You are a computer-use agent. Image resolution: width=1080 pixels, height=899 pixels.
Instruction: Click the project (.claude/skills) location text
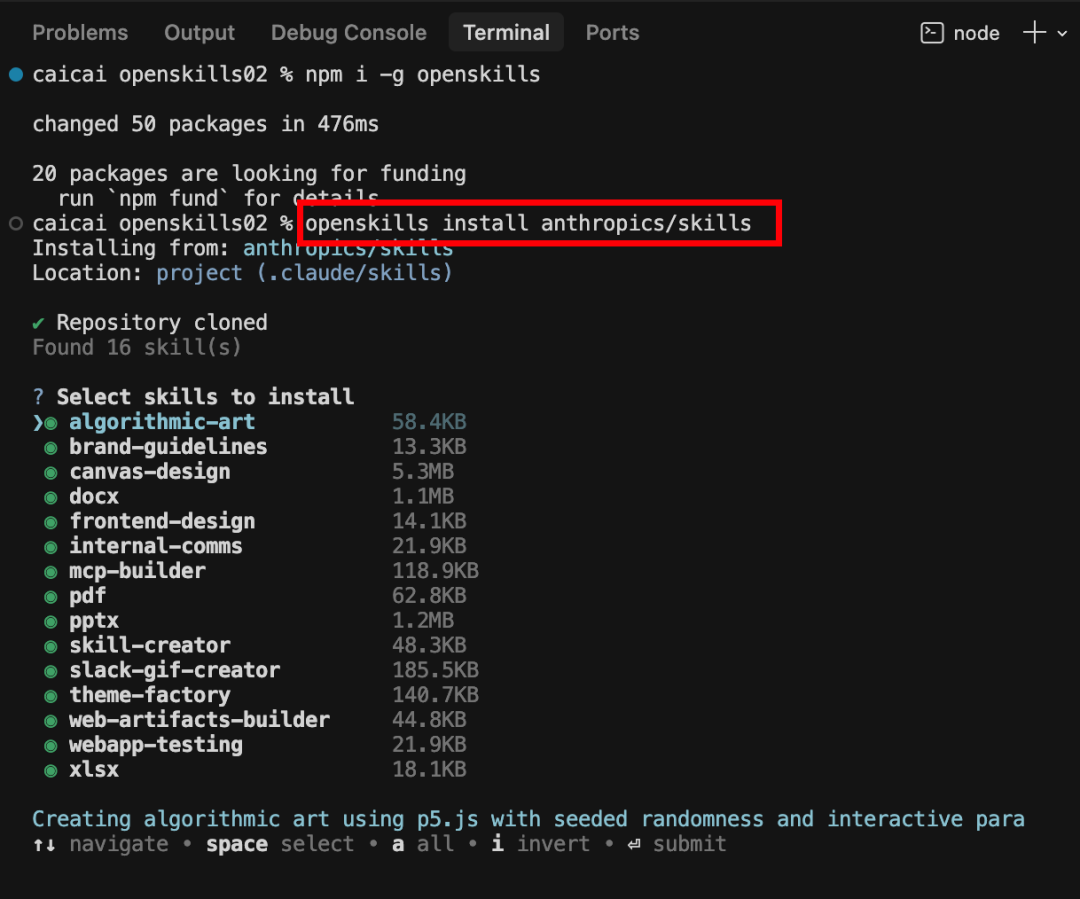pyautogui.click(x=304, y=273)
